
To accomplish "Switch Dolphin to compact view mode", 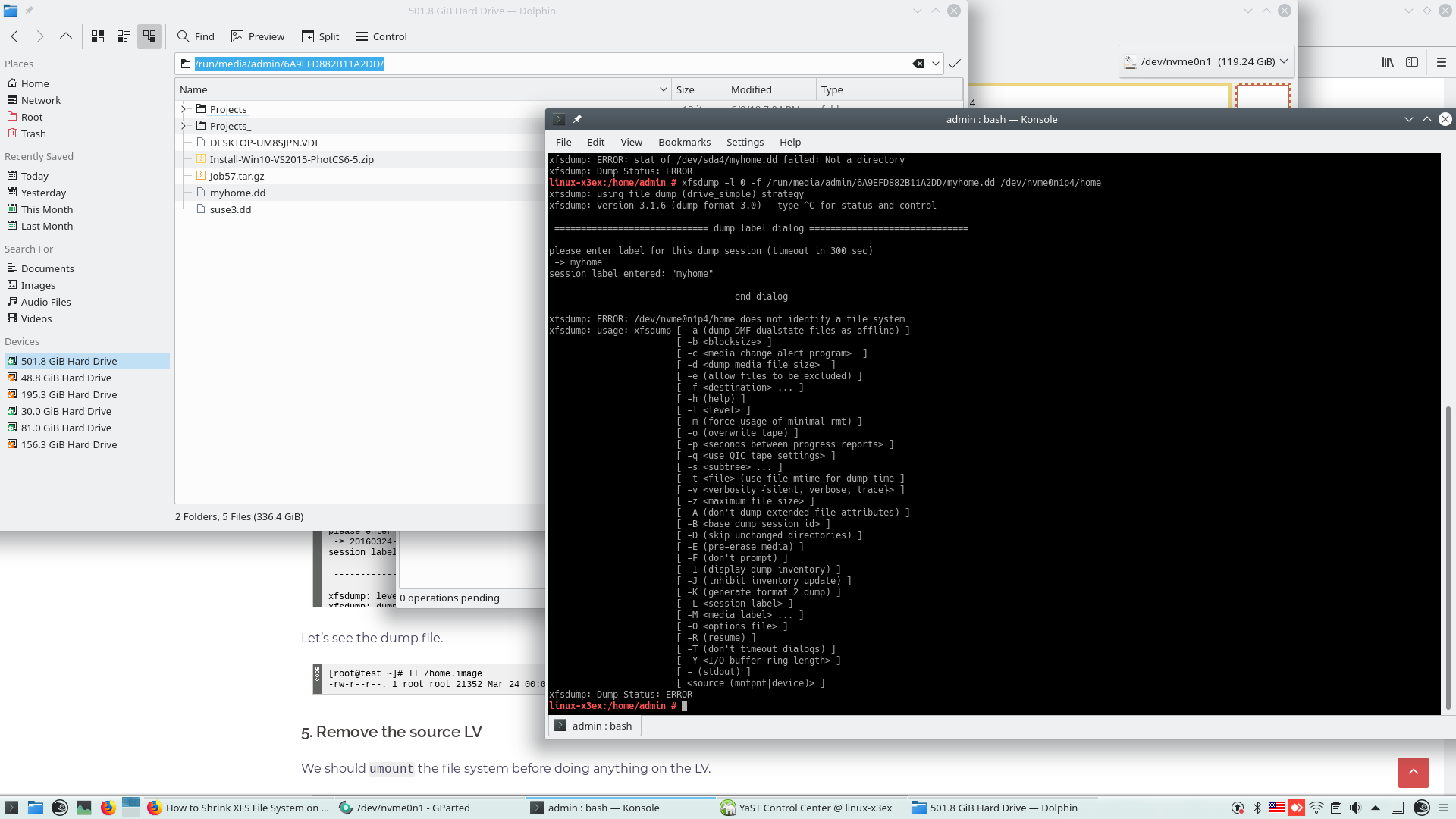I will point(124,36).
